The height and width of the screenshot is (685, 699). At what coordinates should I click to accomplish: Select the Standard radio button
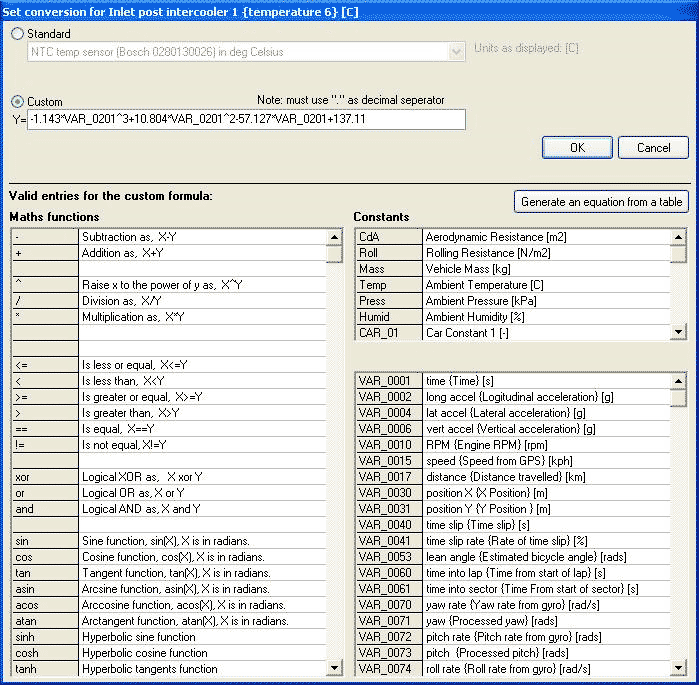(x=17, y=34)
